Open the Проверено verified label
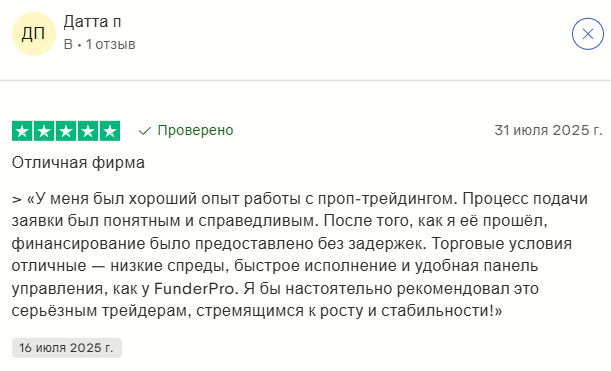 click(x=195, y=130)
